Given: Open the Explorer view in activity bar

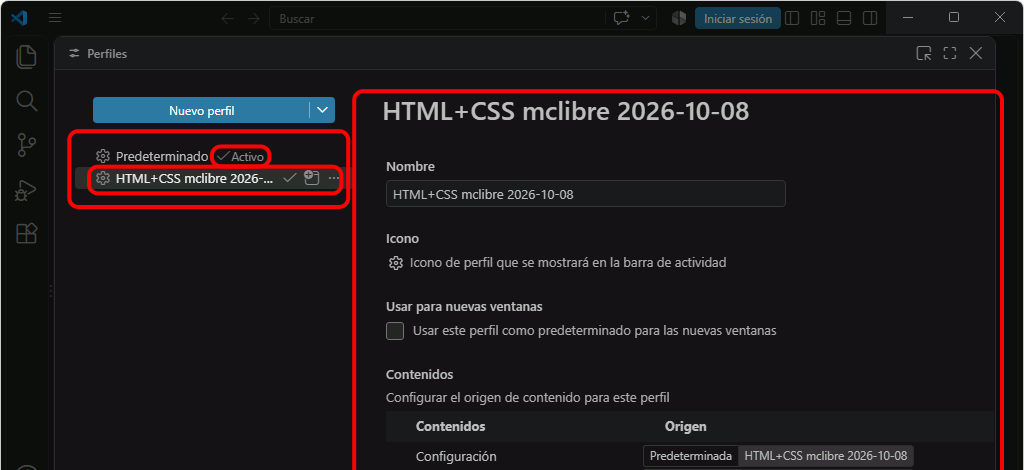Looking at the screenshot, I should [26, 57].
